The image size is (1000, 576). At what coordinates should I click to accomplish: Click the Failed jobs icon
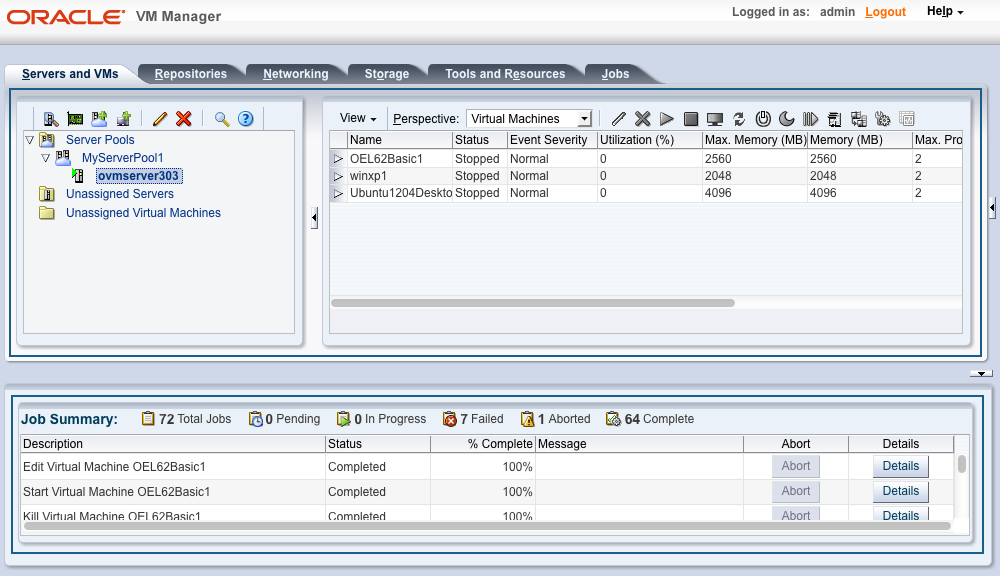pyautogui.click(x=450, y=419)
